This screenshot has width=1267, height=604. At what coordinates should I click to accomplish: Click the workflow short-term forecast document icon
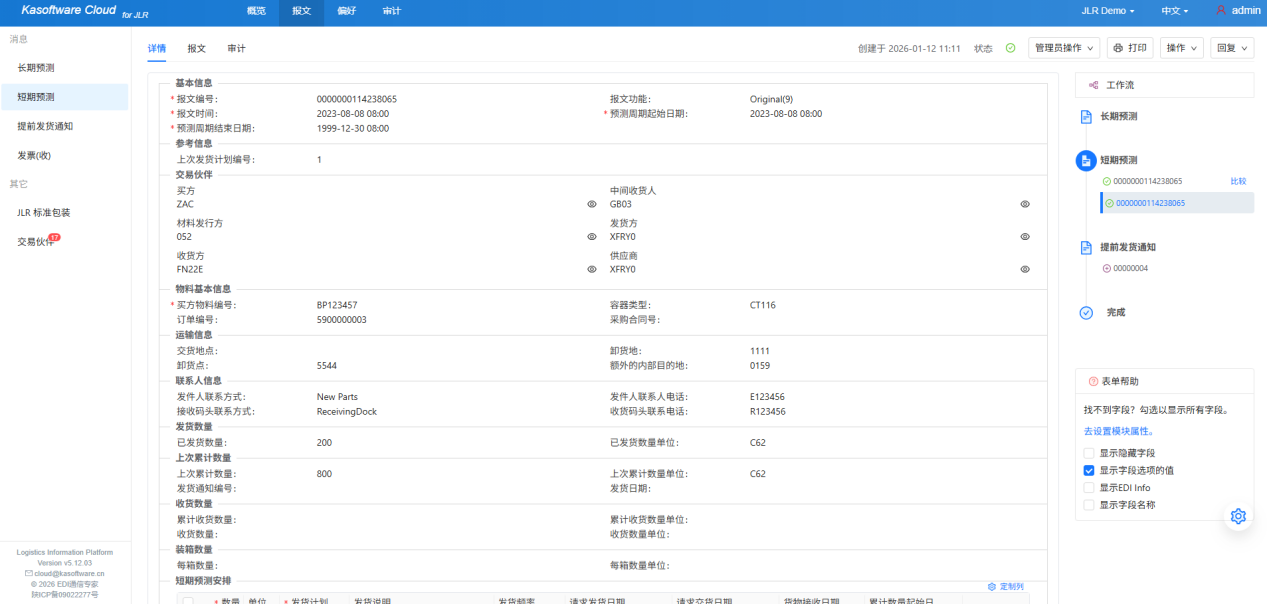coord(1086,160)
